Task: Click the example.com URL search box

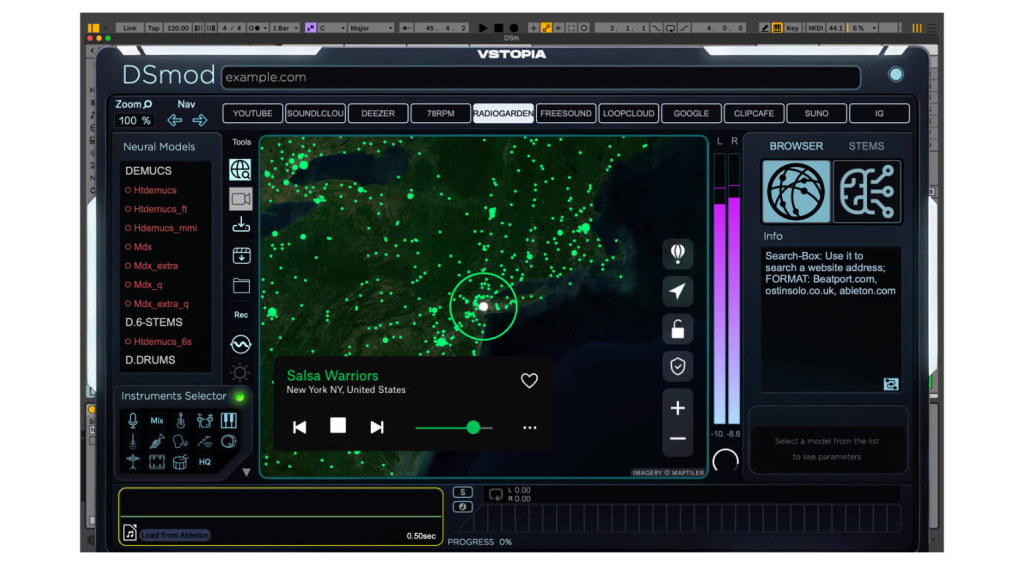Action: click(541, 77)
